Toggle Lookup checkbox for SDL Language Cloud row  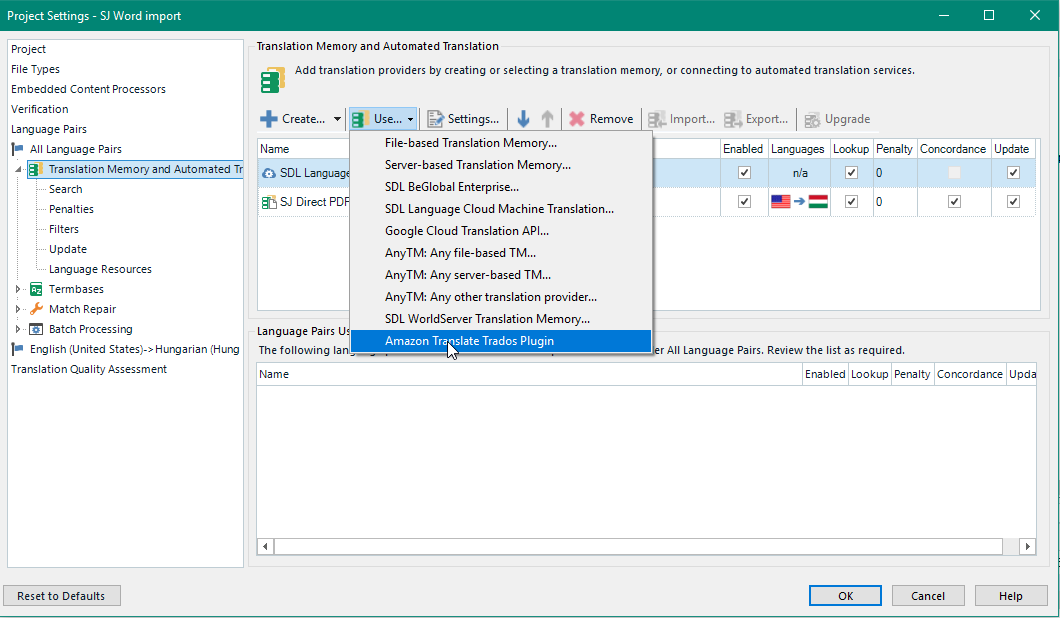coord(851,172)
